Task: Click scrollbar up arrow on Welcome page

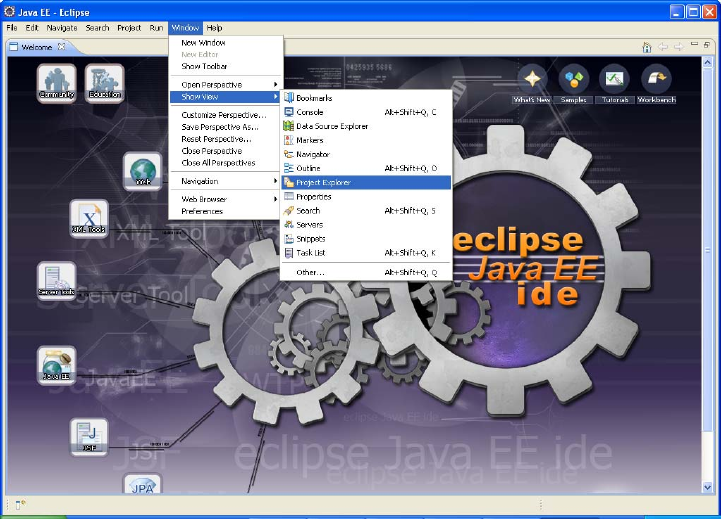Action: click(707, 62)
